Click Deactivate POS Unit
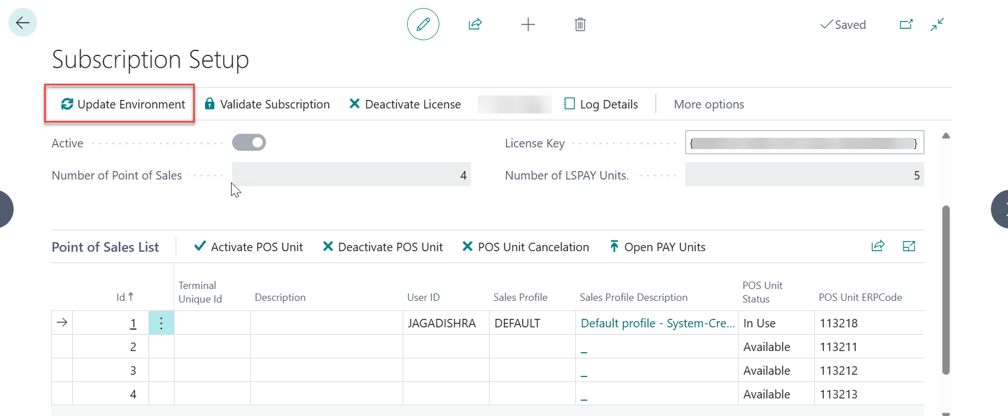The image size is (1008, 416). click(382, 247)
